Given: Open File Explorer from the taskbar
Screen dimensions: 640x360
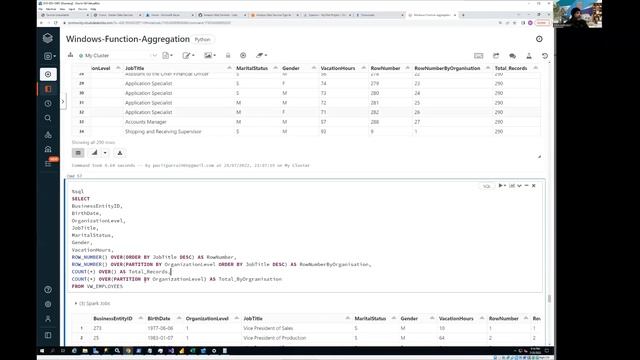Looking at the screenshot, I should 85,351.
